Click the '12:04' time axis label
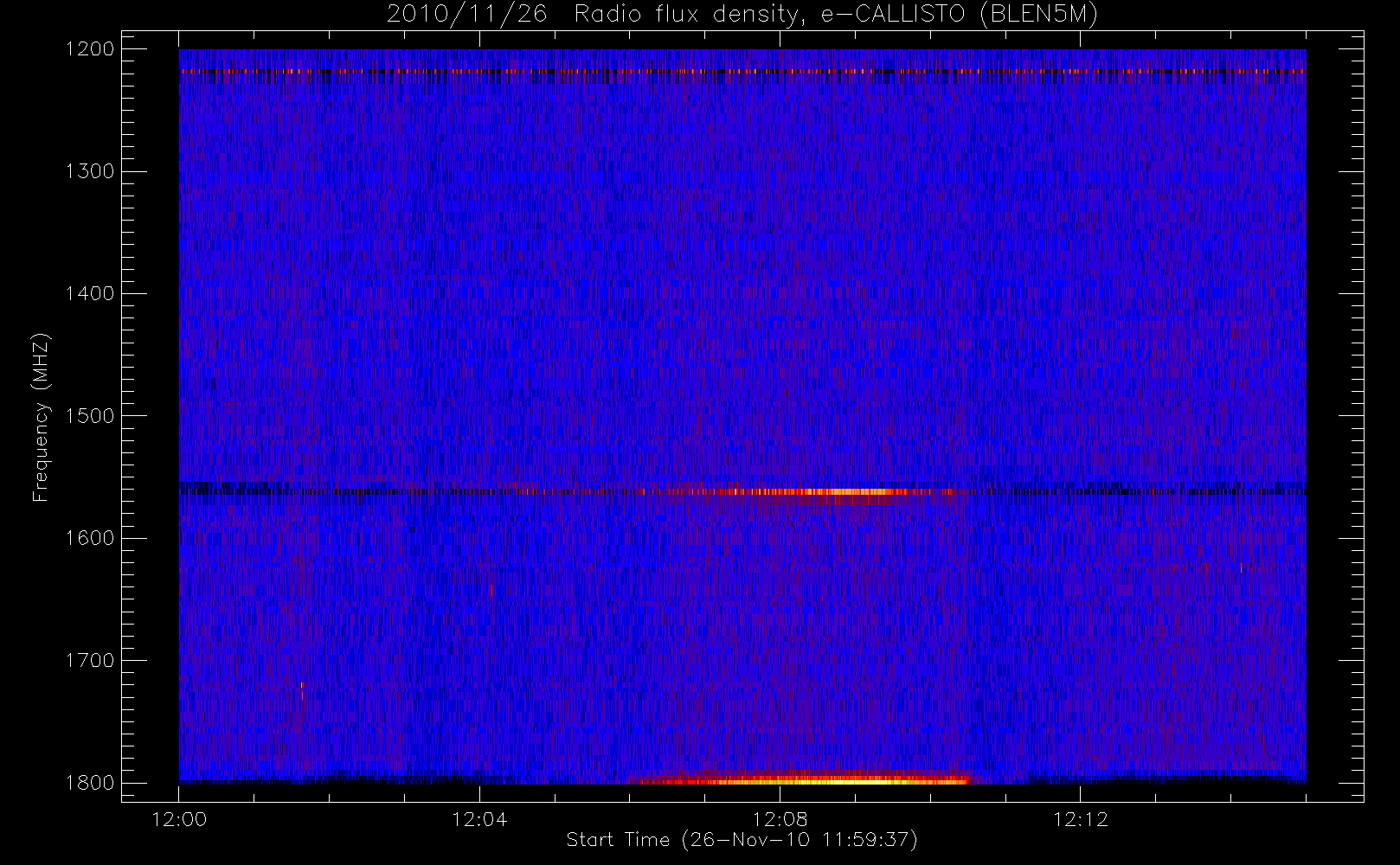Image resolution: width=1400 pixels, height=865 pixels. tap(479, 819)
